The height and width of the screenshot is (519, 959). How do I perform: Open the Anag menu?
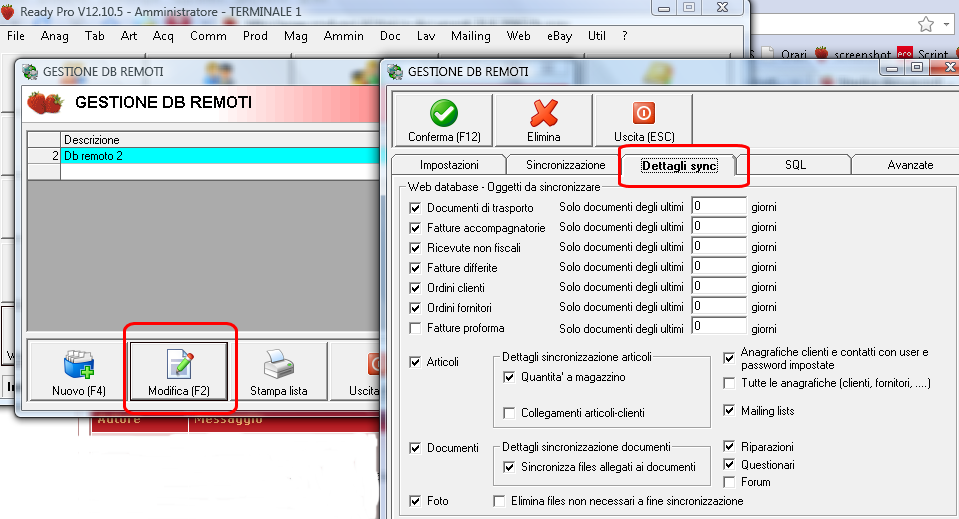coord(54,36)
